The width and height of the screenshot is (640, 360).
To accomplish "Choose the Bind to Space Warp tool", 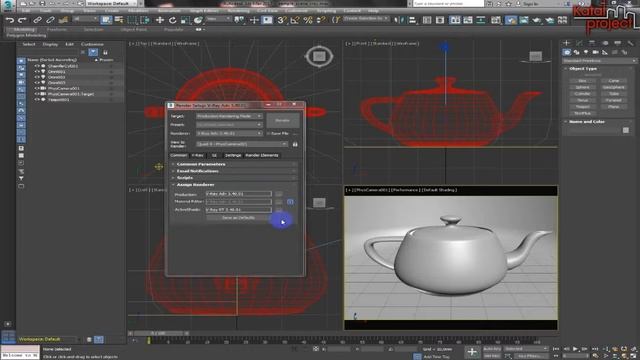I will click(63, 20).
